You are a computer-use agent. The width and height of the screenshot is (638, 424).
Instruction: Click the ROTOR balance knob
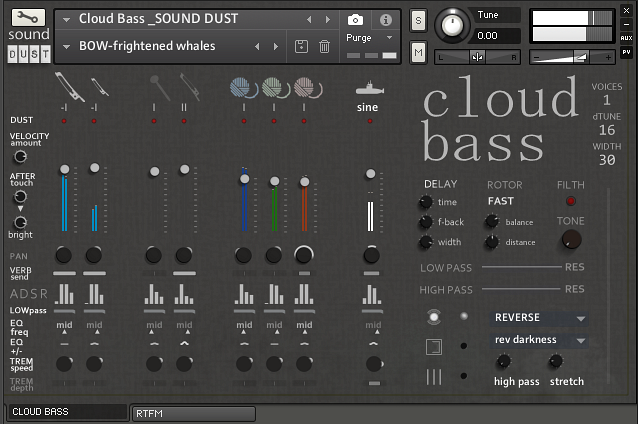pyautogui.click(x=492, y=221)
